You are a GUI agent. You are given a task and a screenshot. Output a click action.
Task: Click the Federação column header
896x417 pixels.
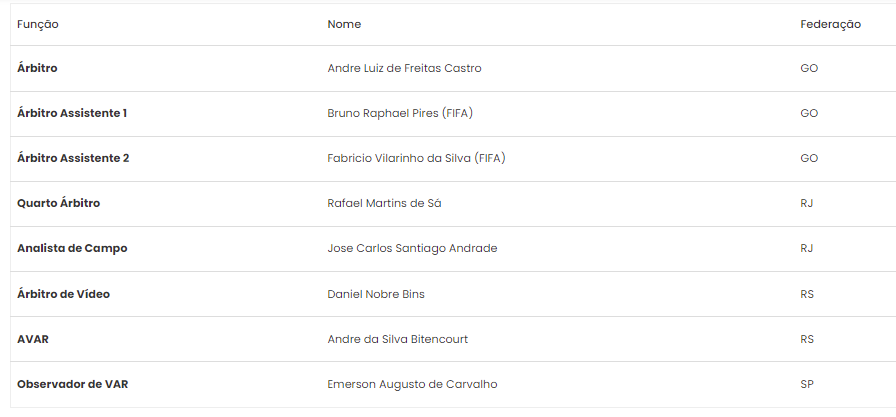click(830, 25)
